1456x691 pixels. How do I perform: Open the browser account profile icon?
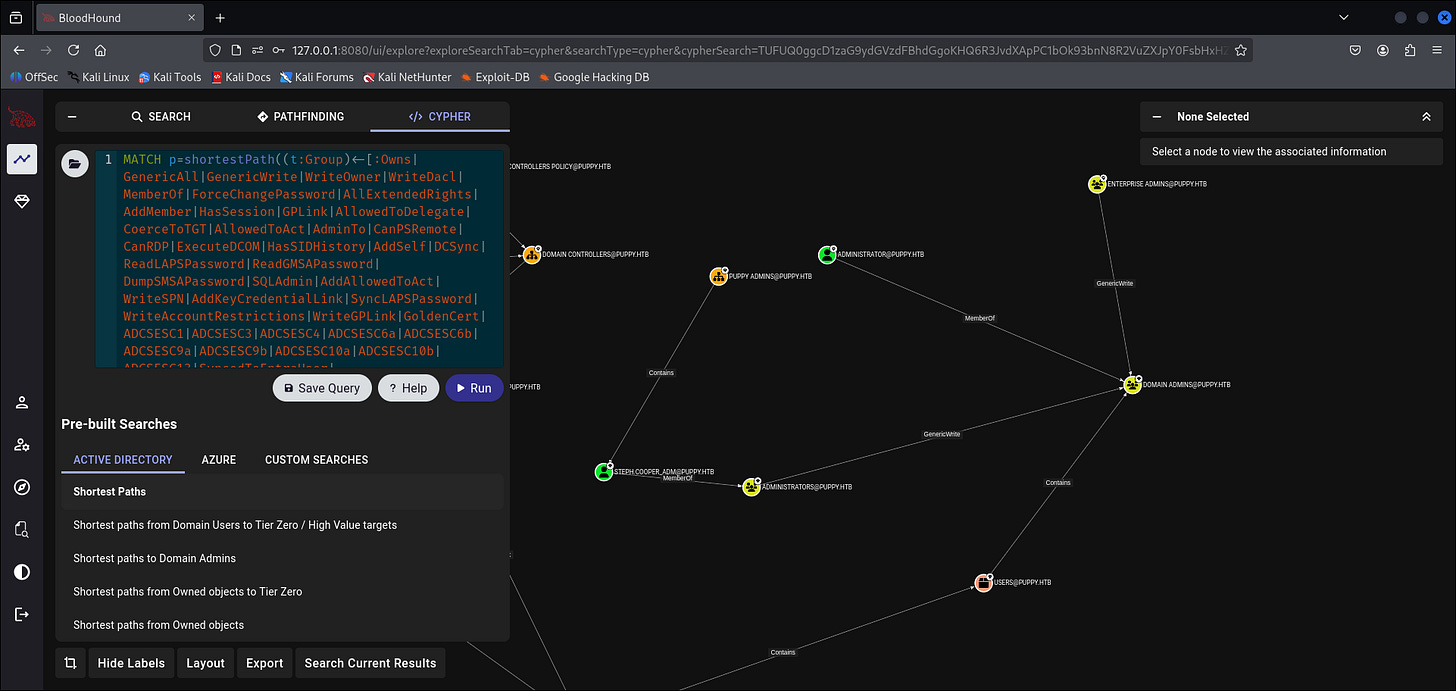coord(1382,50)
